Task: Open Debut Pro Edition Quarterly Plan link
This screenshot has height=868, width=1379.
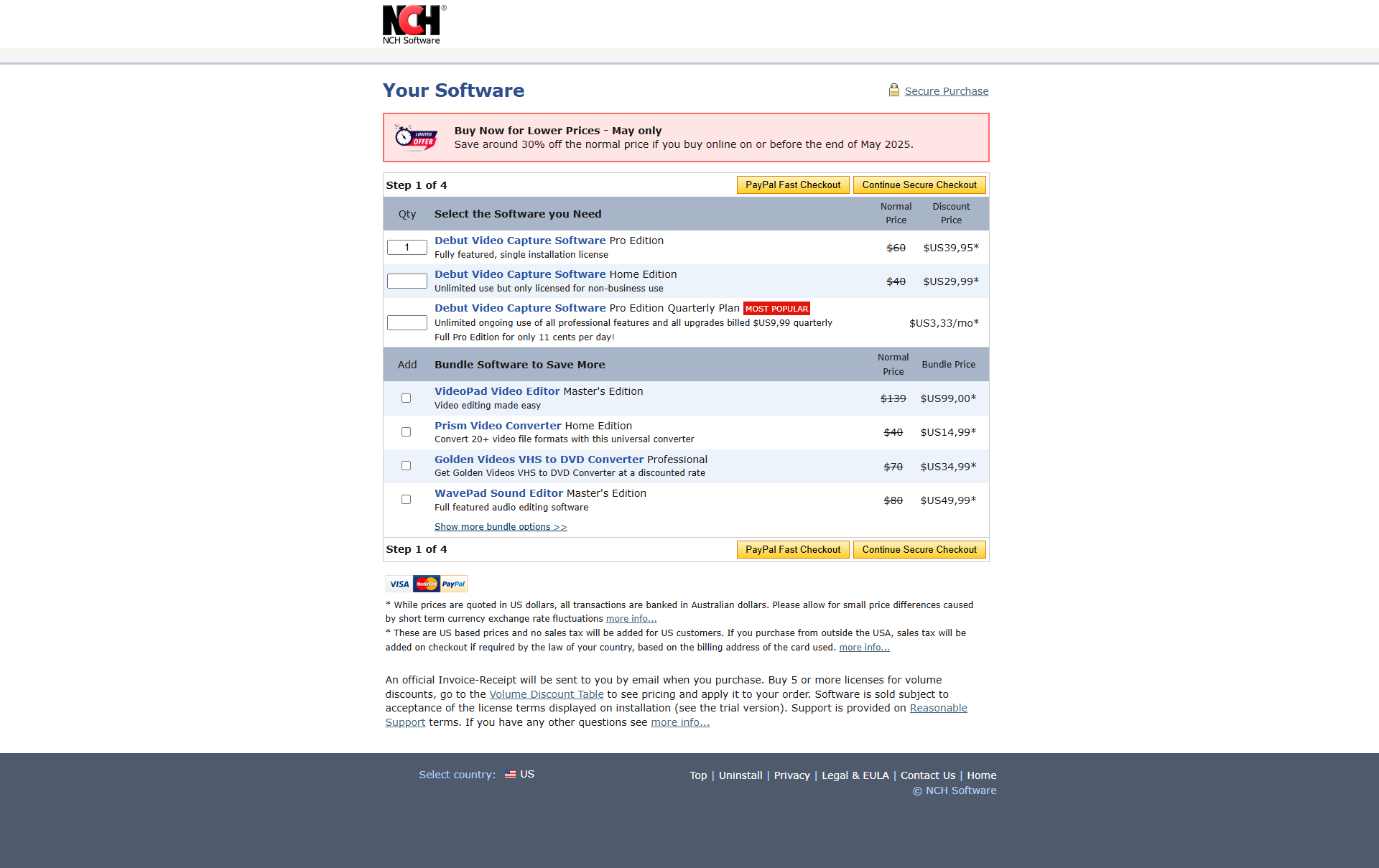Action: point(520,308)
